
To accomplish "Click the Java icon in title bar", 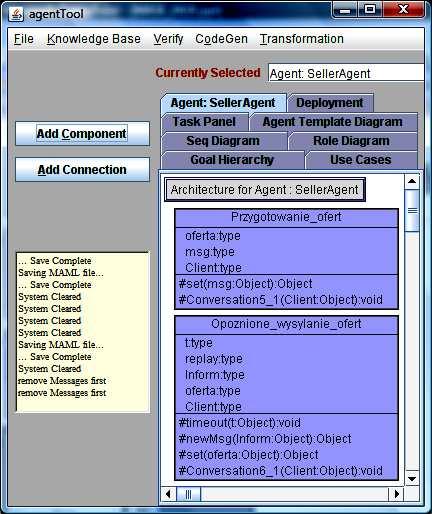I will tap(16, 14).
